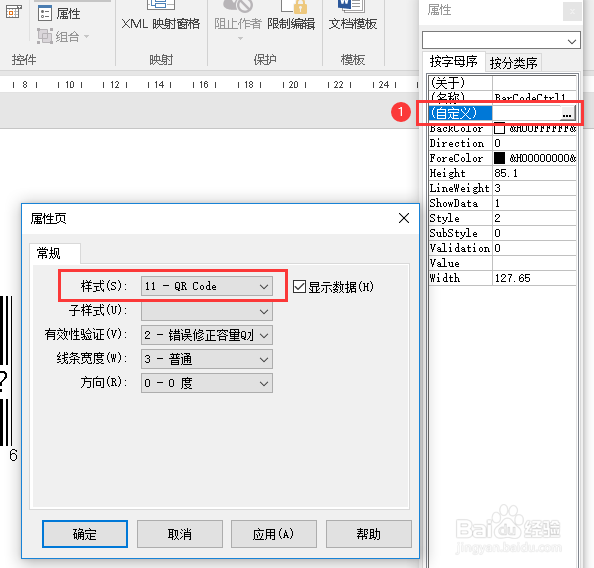
Task: Select the SubStyle property row
Action: (502, 233)
